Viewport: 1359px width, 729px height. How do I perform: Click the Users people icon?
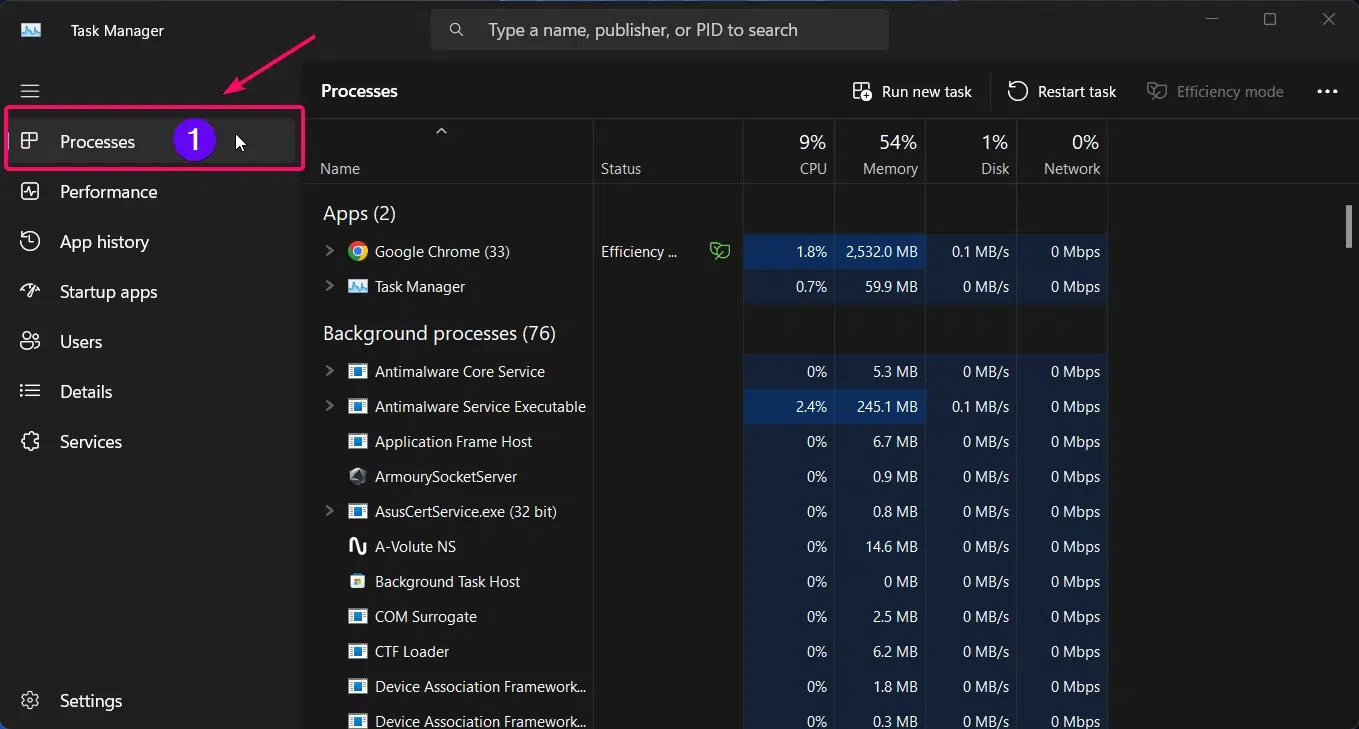(30, 341)
